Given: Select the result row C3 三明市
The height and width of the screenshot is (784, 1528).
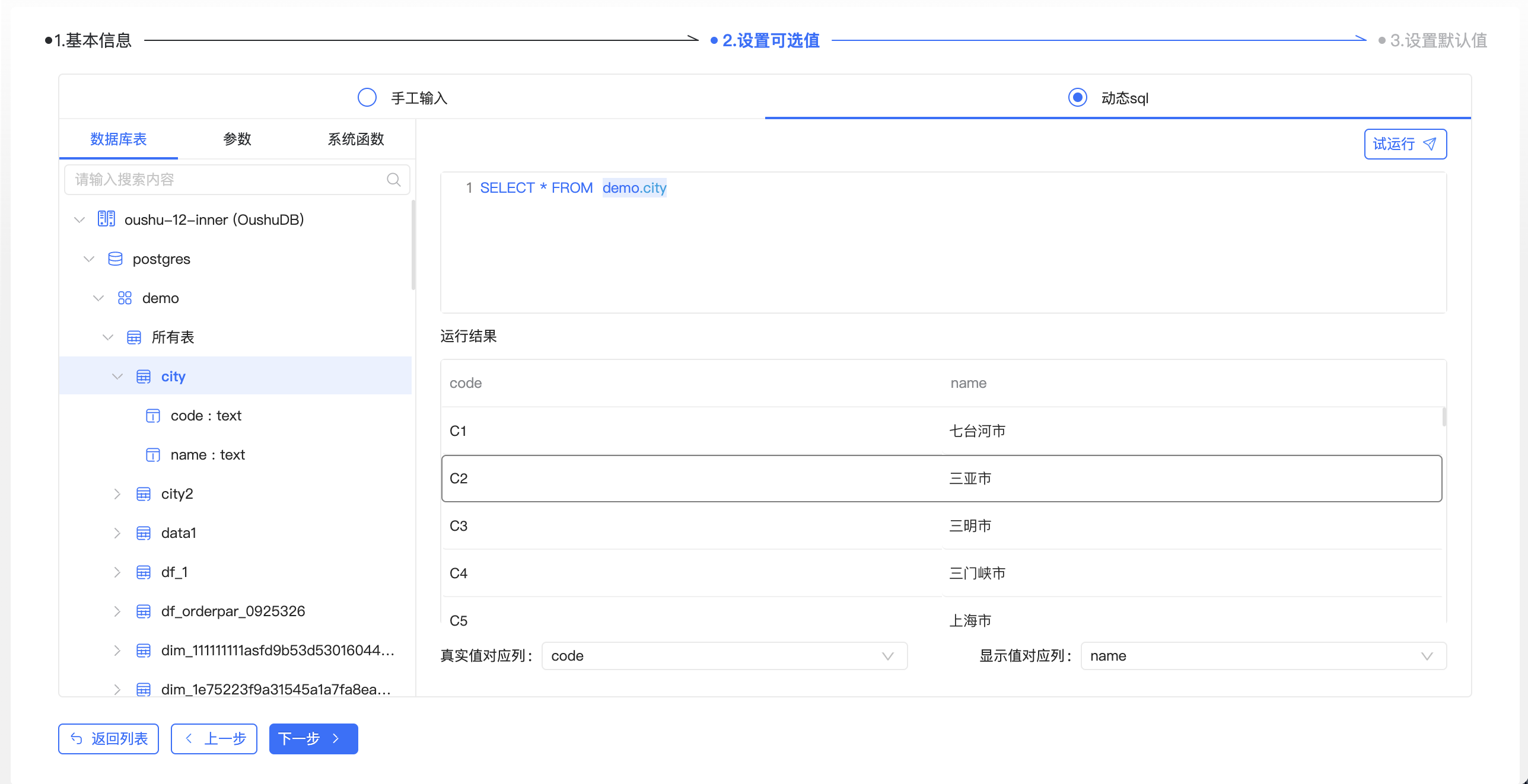Looking at the screenshot, I should pyautogui.click(x=942, y=526).
